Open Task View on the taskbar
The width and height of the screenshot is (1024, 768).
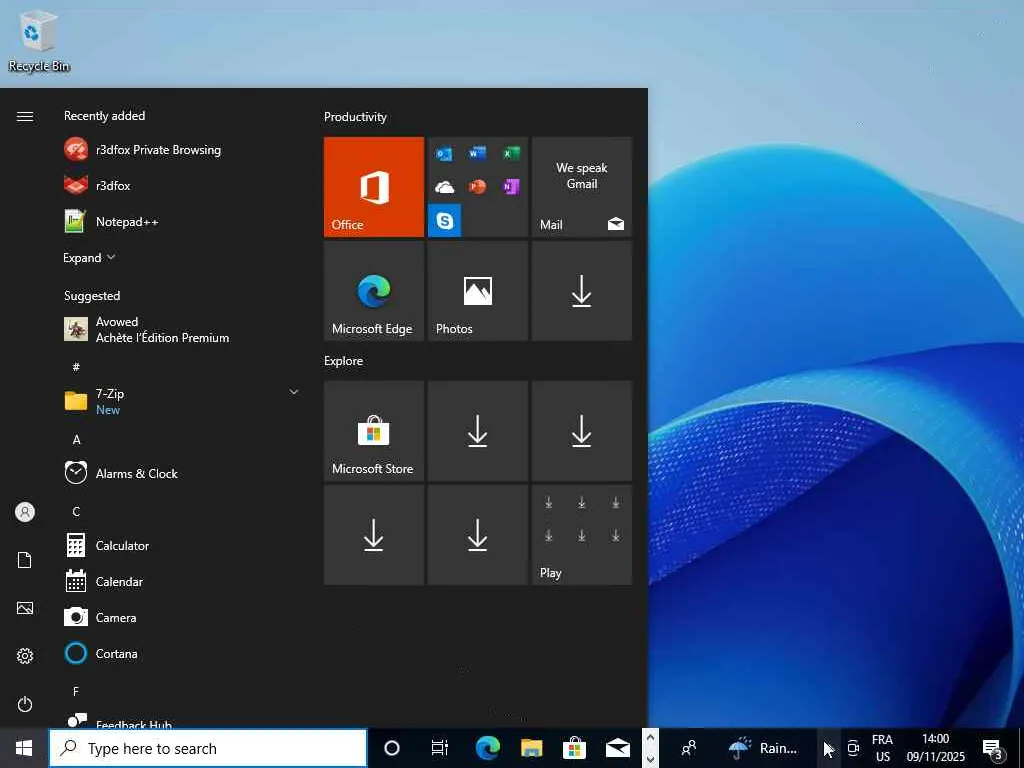pyautogui.click(x=440, y=748)
